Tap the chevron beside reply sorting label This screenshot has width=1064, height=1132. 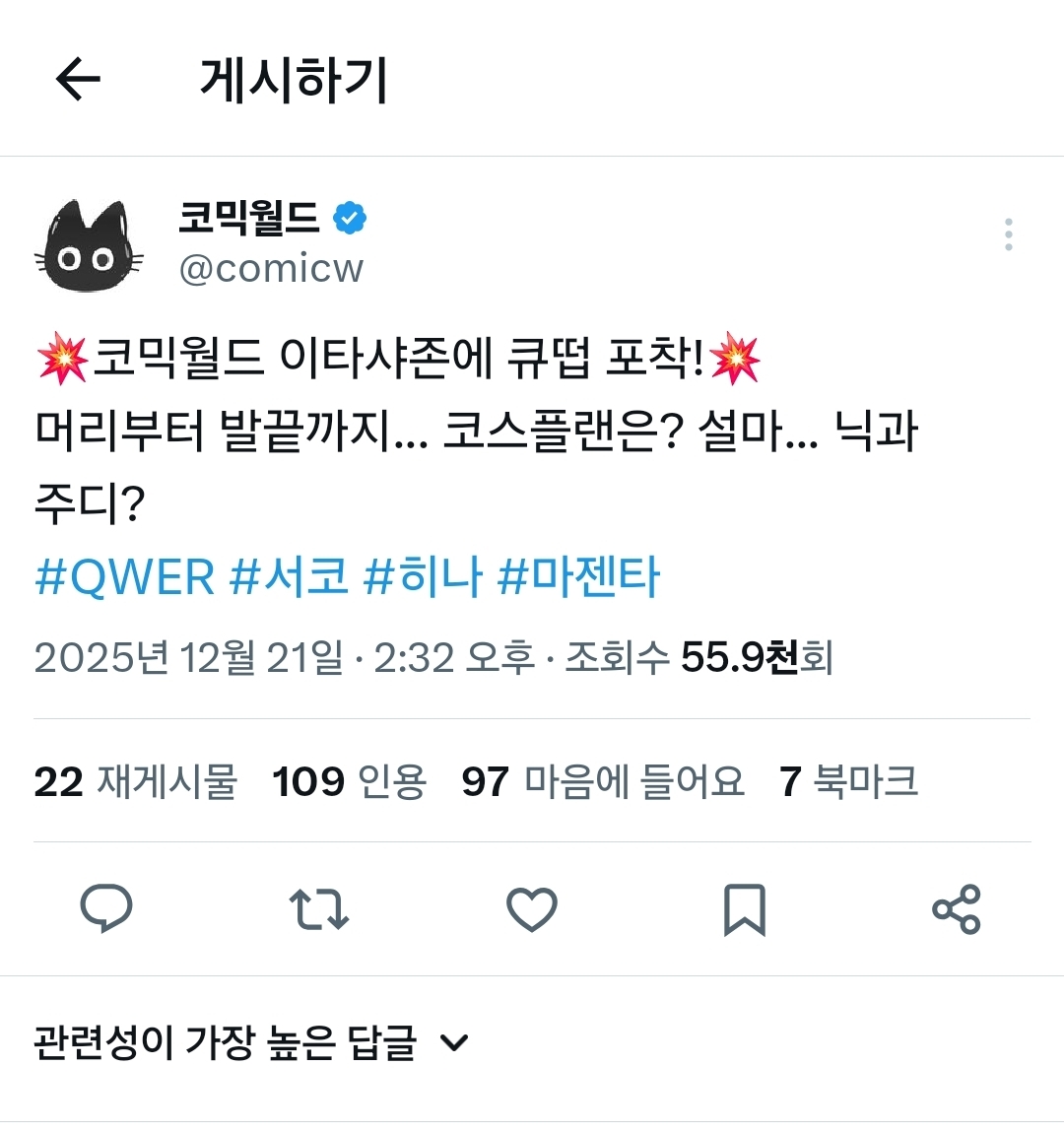(455, 1043)
